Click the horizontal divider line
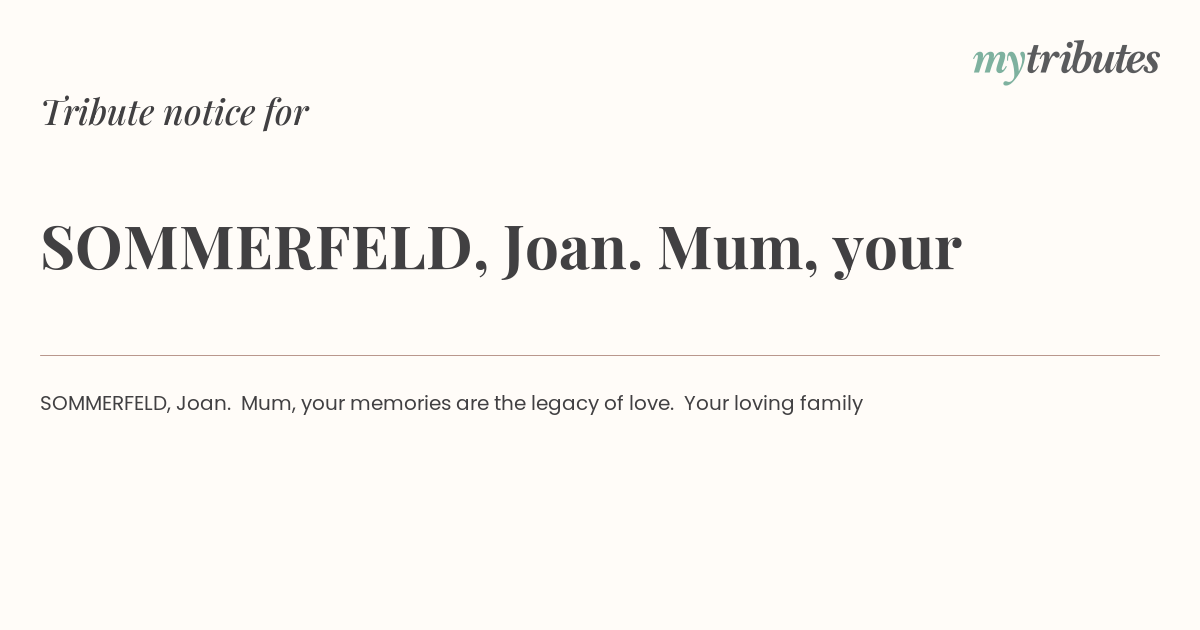This screenshot has height=630, width=1200. point(600,355)
